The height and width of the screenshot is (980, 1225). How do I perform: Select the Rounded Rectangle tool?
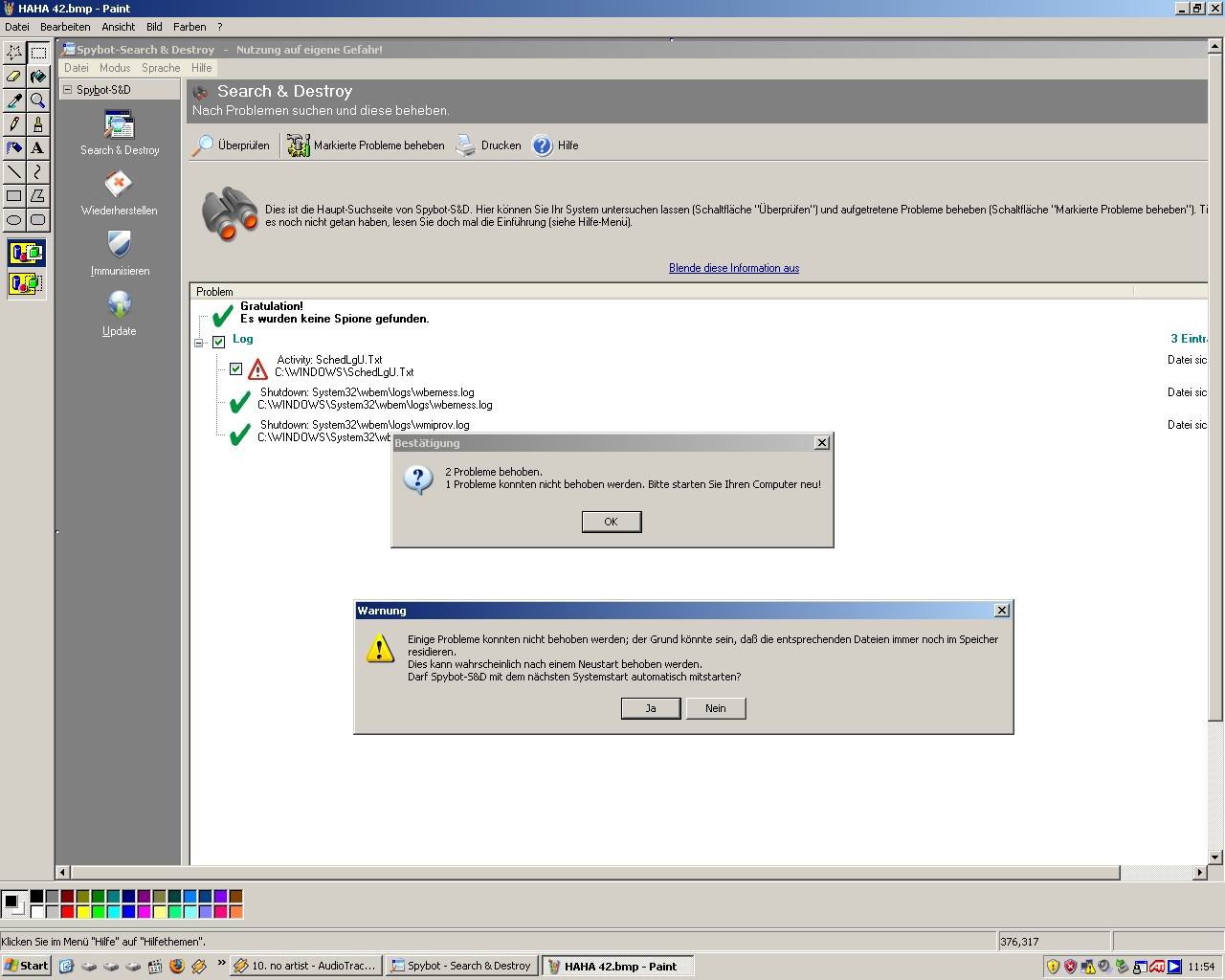coord(38,219)
